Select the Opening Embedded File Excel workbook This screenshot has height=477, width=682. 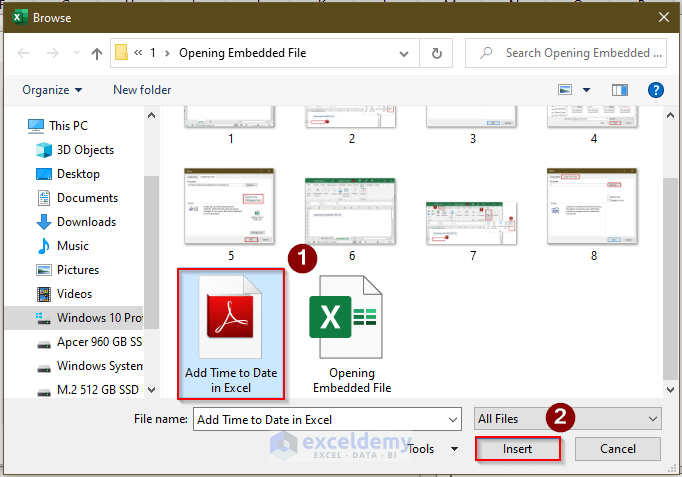[x=352, y=334]
